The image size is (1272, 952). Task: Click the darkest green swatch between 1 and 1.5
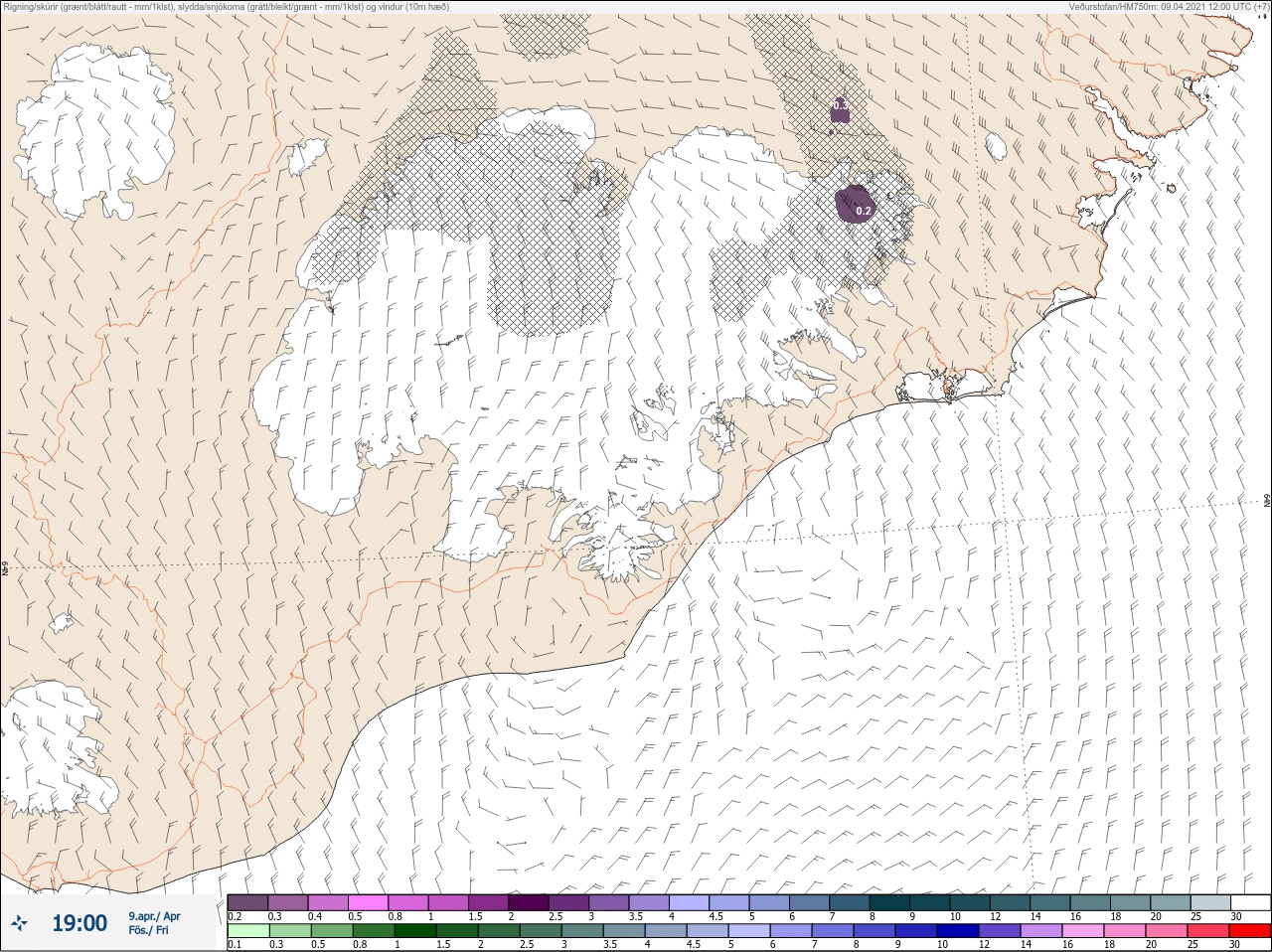tap(413, 931)
